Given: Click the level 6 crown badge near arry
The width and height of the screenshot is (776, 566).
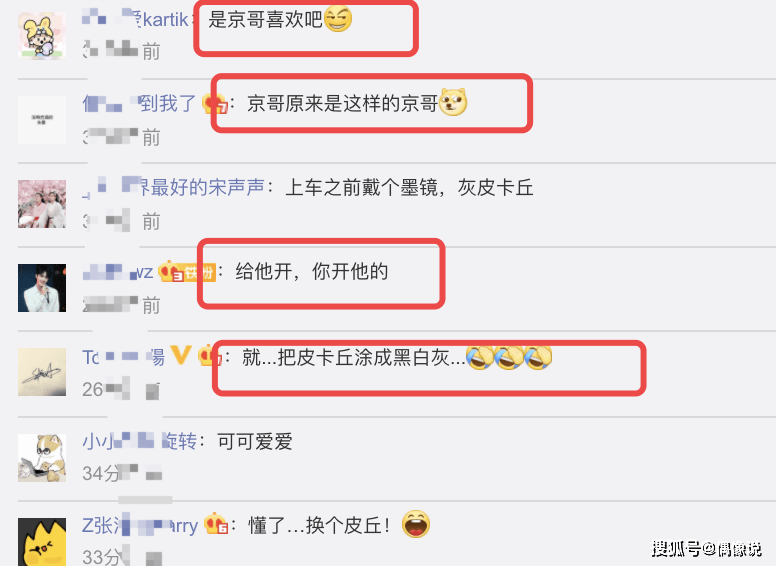Looking at the screenshot, I should [216, 523].
